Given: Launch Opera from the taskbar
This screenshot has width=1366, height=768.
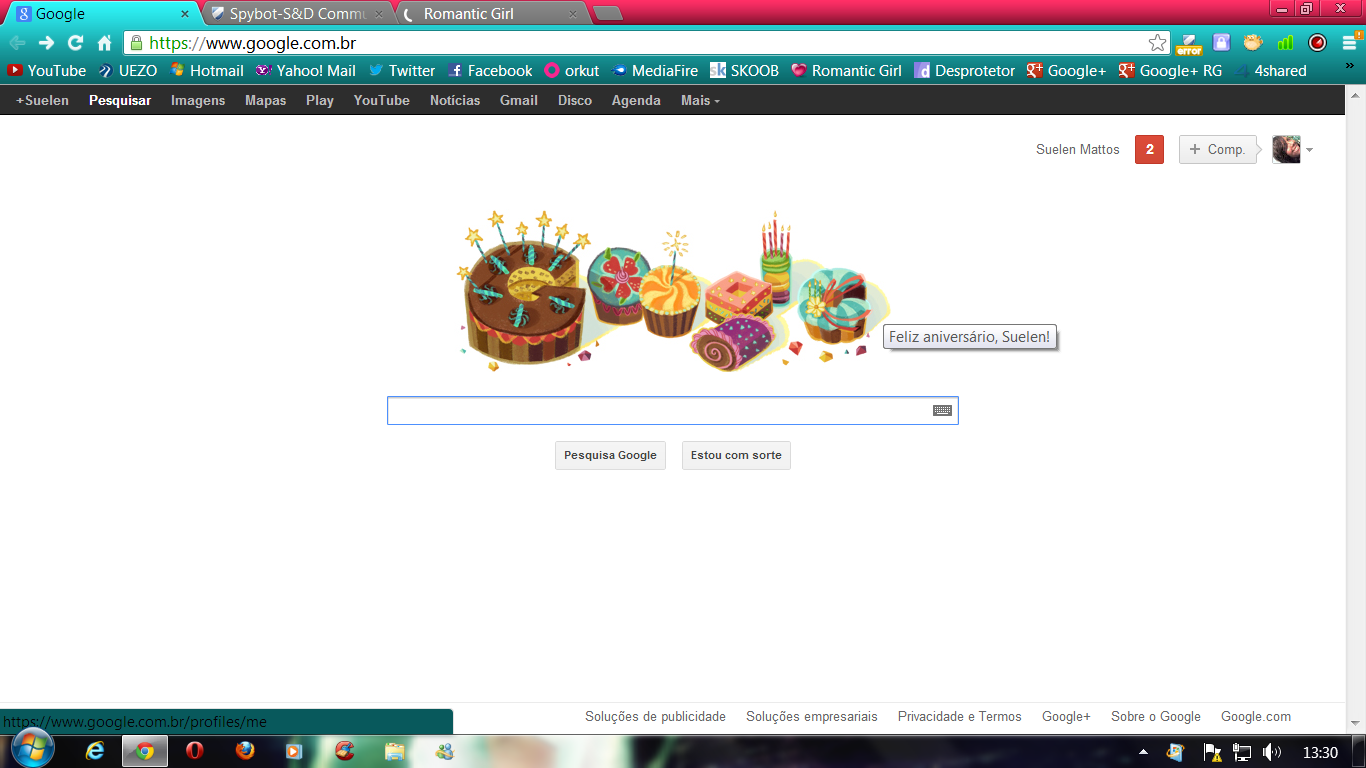Looking at the screenshot, I should [195, 751].
